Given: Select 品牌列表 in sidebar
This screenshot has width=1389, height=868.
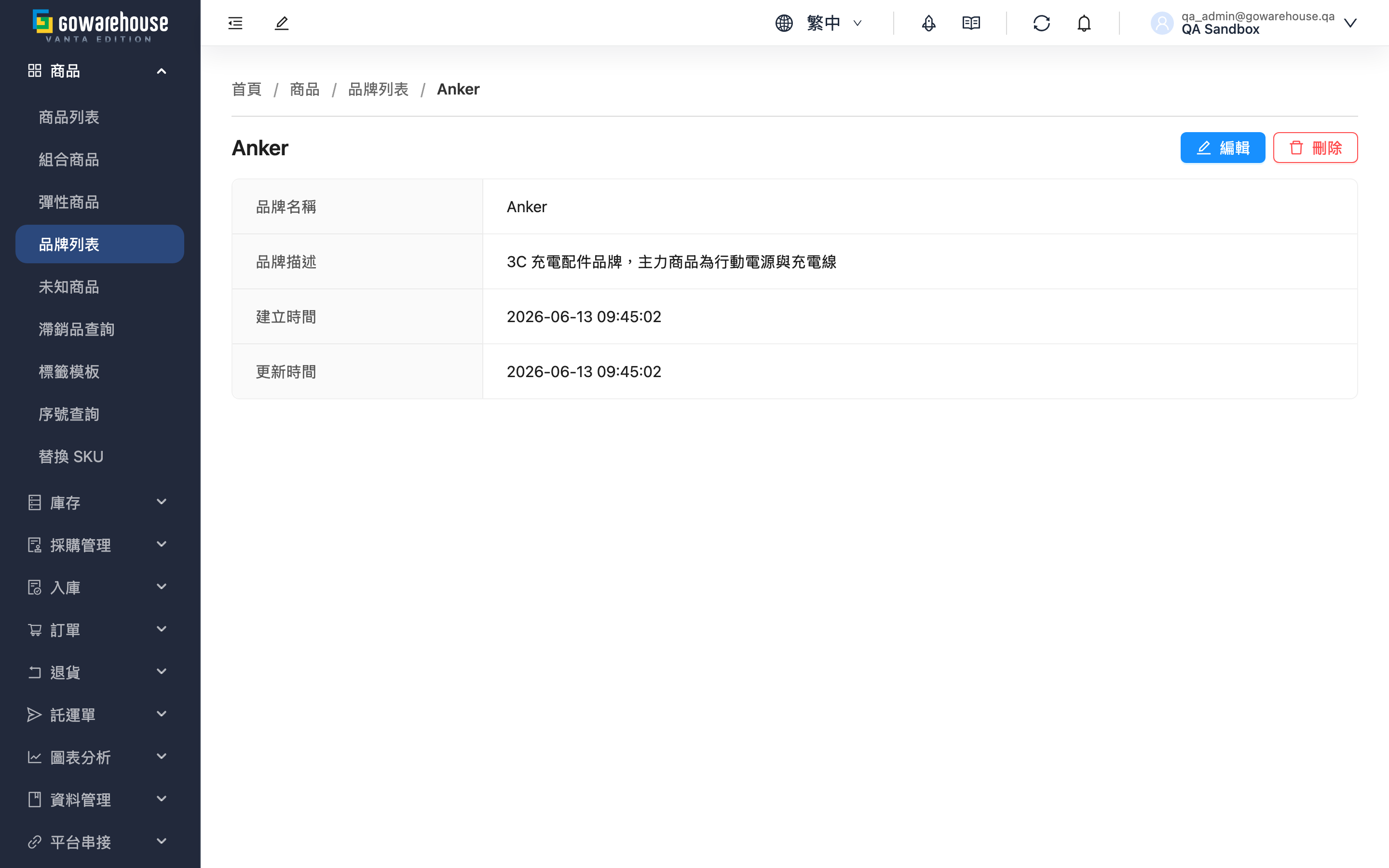Looking at the screenshot, I should [x=100, y=244].
